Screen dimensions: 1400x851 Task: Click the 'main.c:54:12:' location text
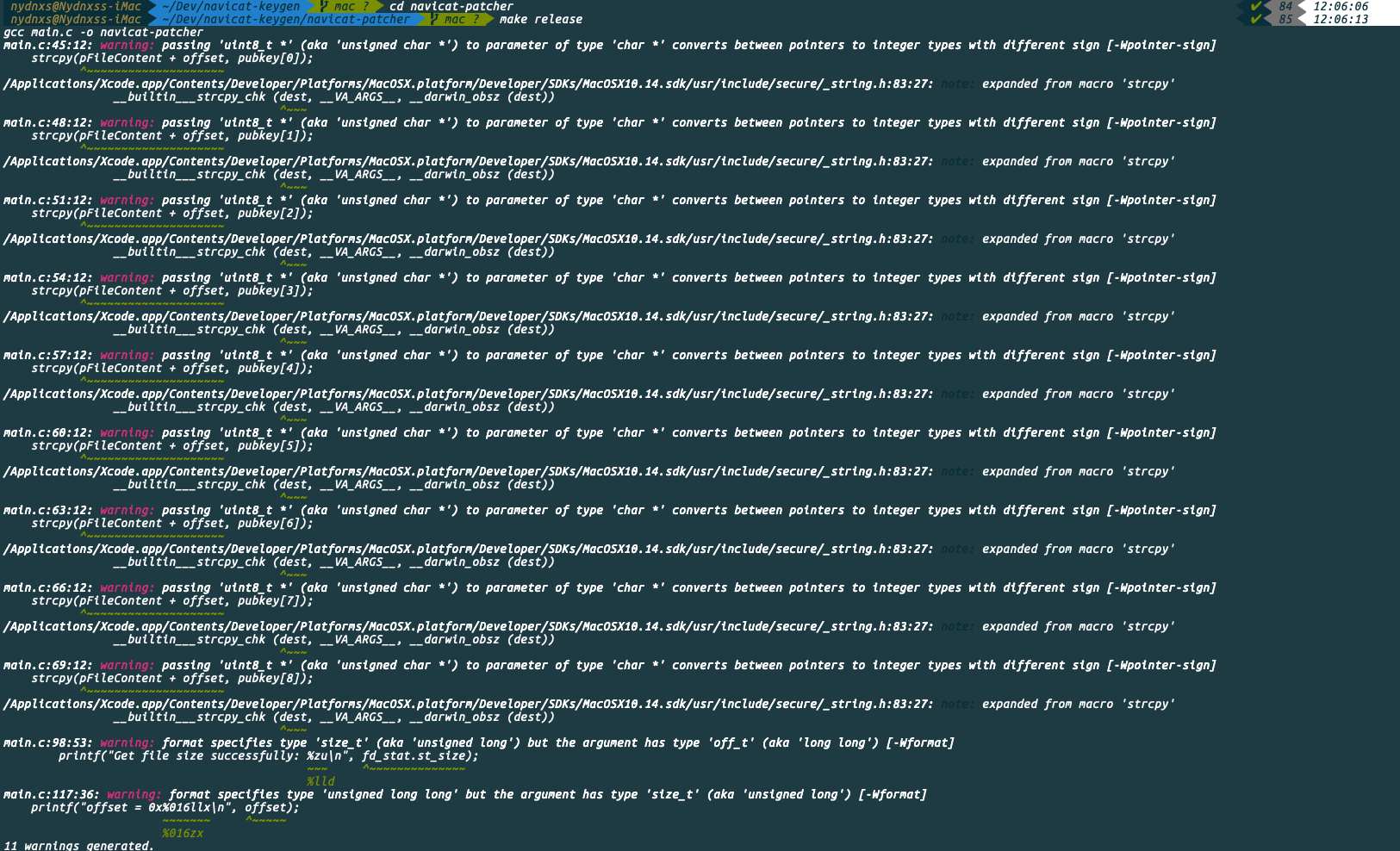coord(48,277)
